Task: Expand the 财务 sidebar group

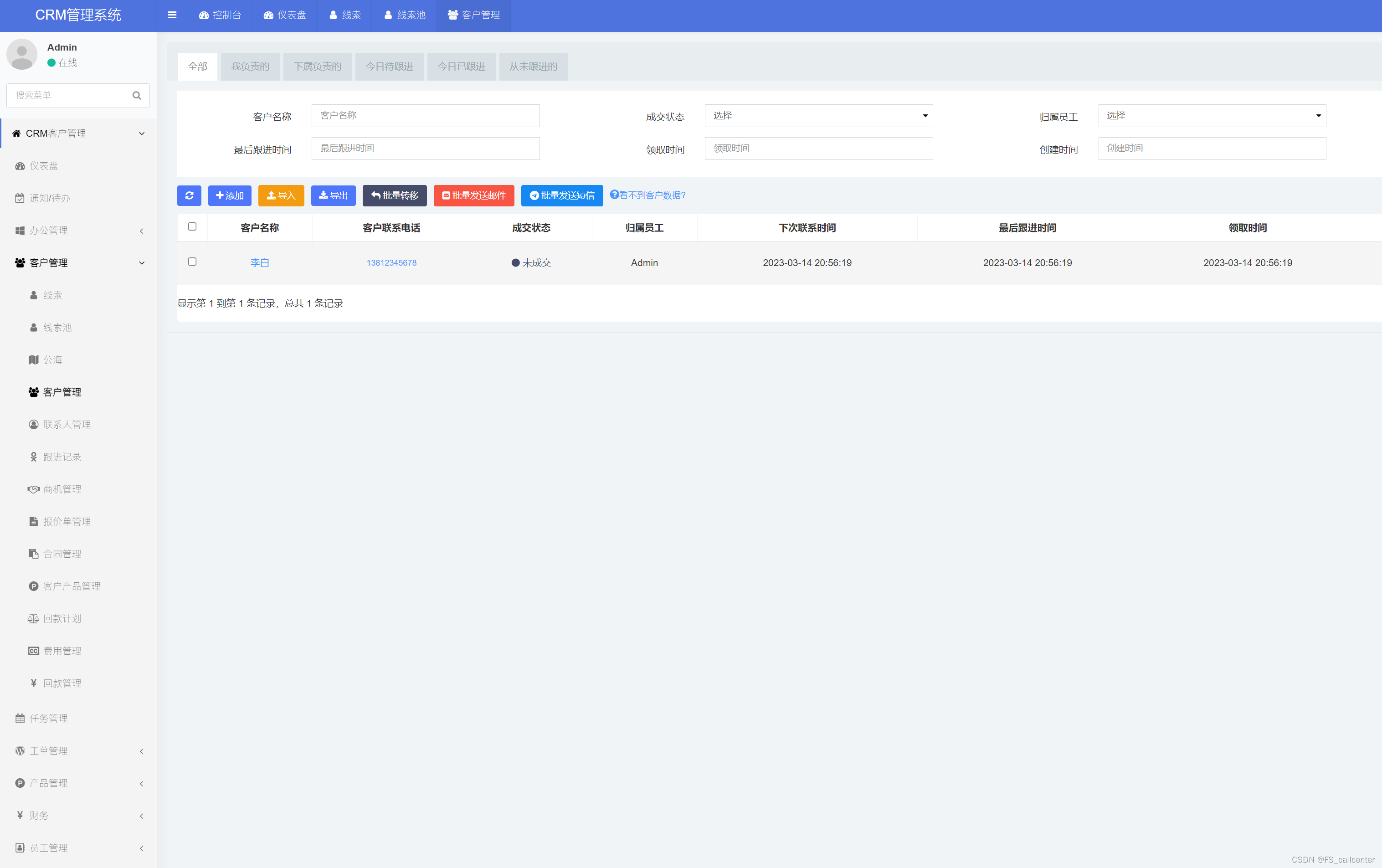Action: pyautogui.click(x=78, y=815)
